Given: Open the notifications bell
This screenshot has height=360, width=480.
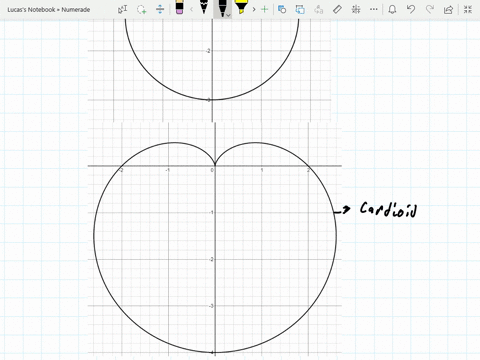Looking at the screenshot, I should 392,9.
